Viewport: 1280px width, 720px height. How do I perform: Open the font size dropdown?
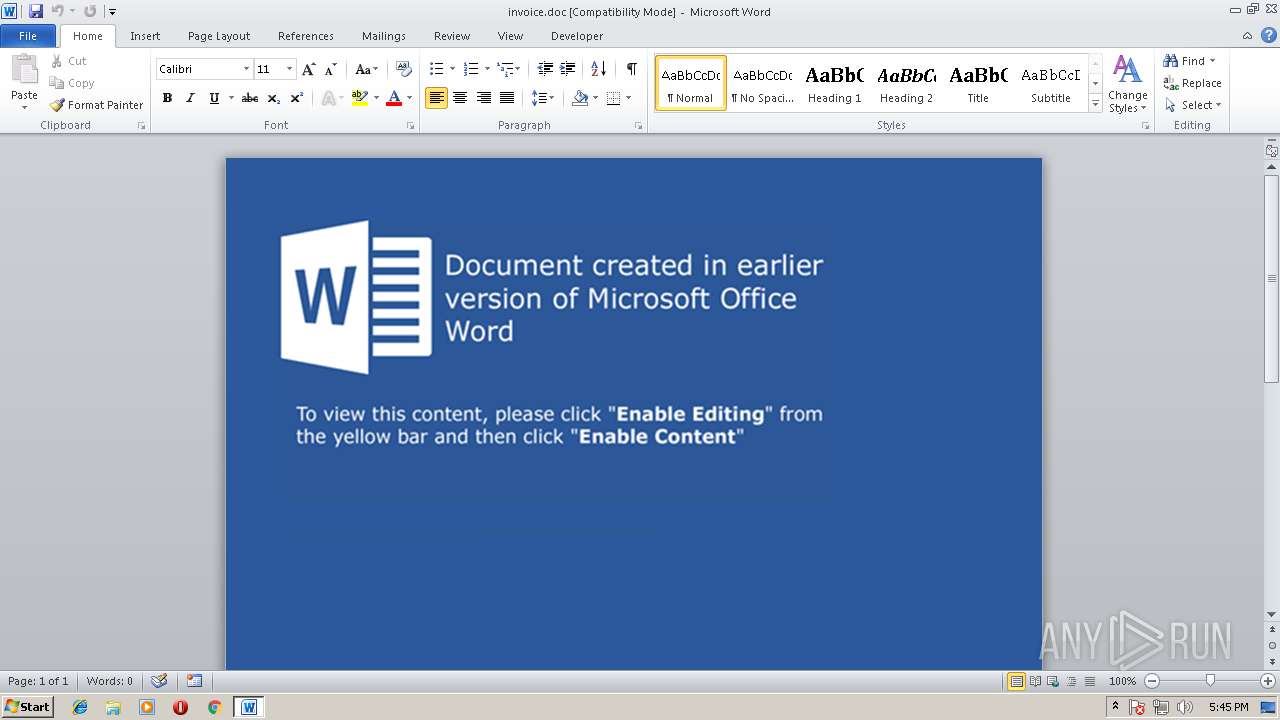[x=290, y=69]
